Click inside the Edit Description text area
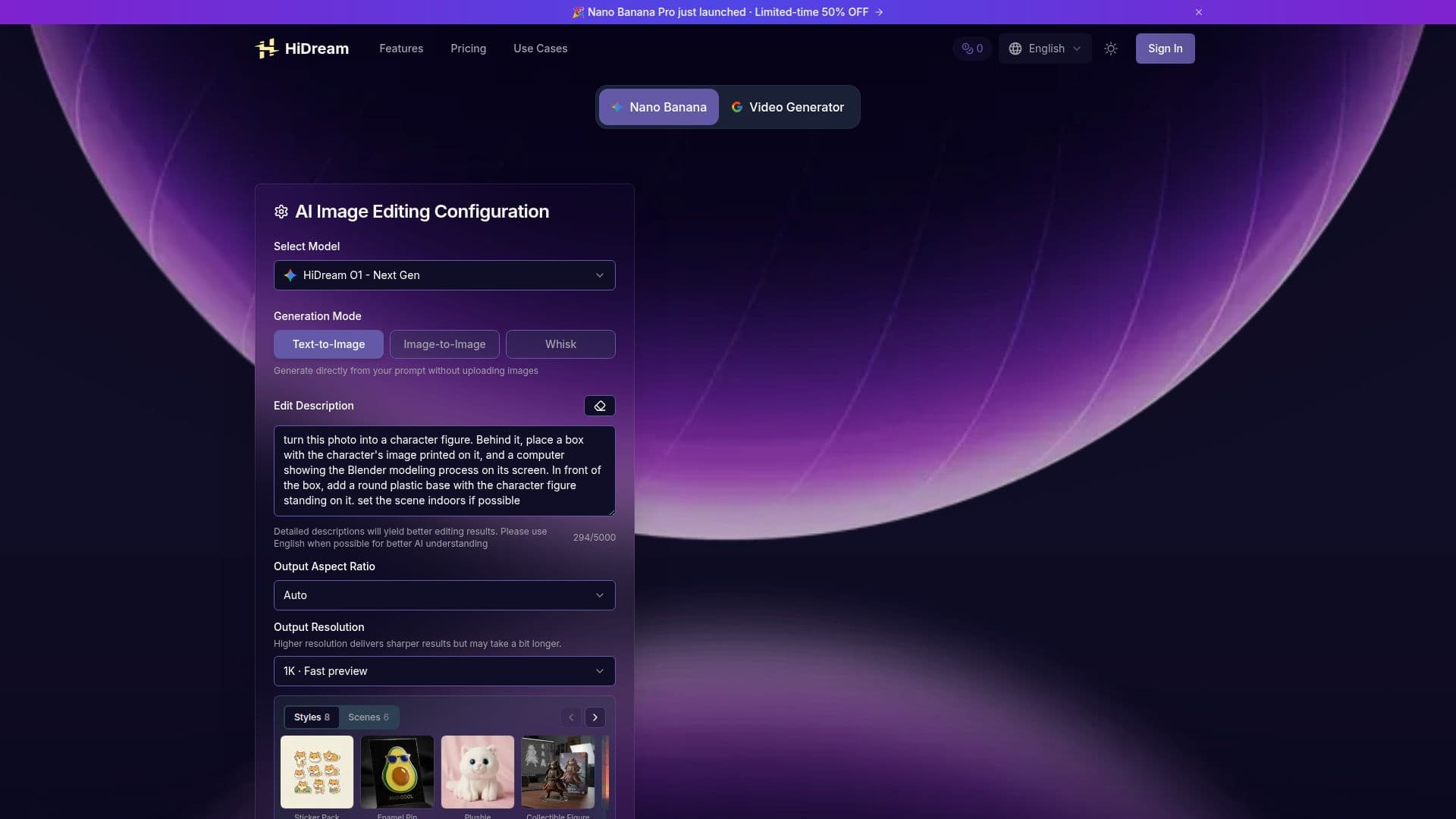1456x819 pixels. tap(444, 471)
